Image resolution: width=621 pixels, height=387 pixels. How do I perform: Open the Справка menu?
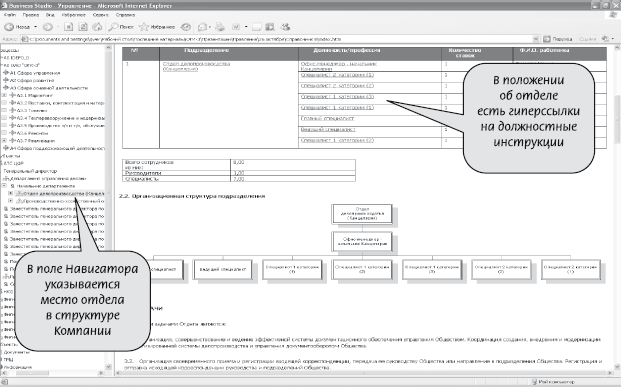click(x=125, y=15)
